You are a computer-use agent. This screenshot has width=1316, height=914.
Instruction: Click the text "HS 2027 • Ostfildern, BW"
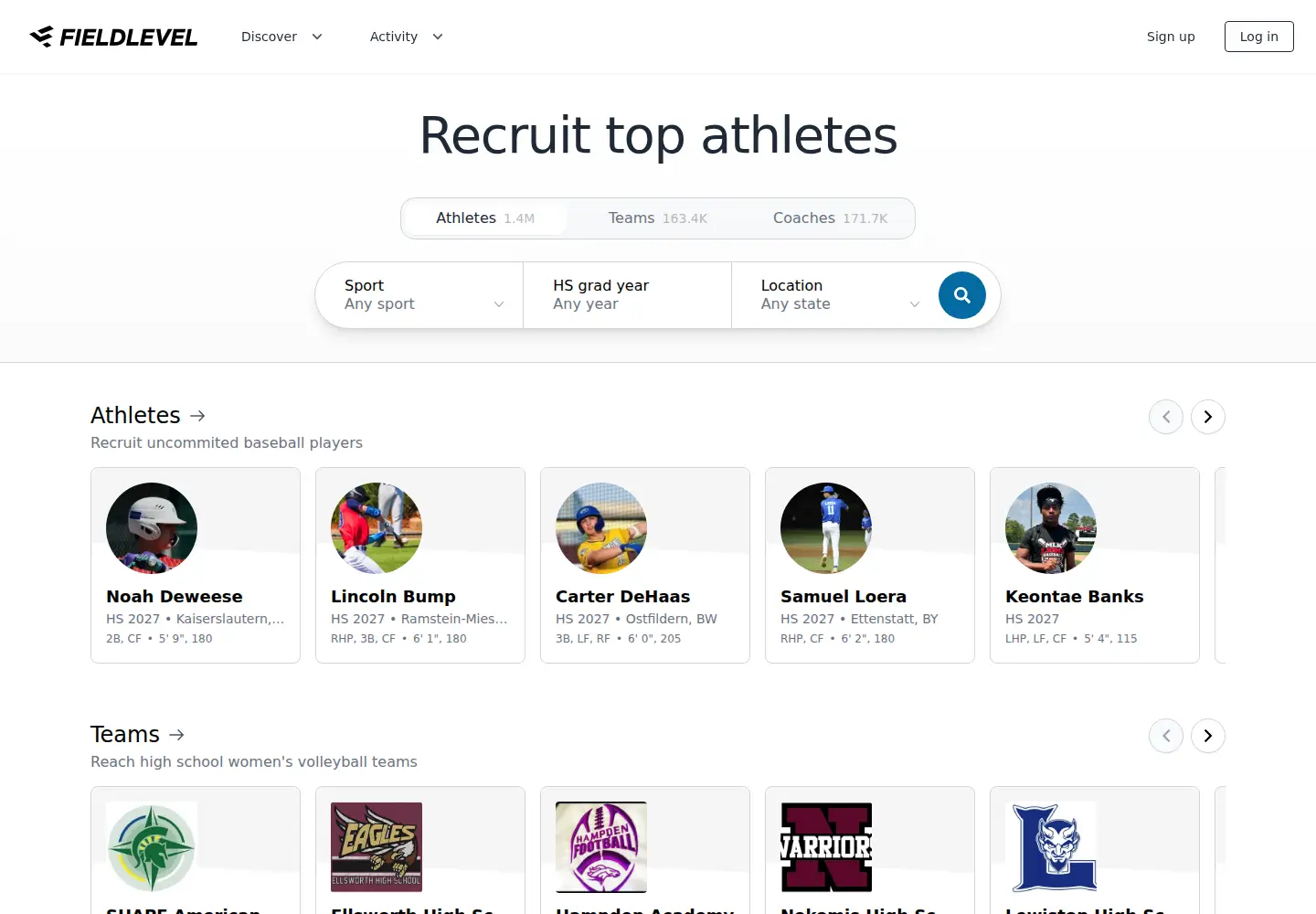click(x=636, y=619)
